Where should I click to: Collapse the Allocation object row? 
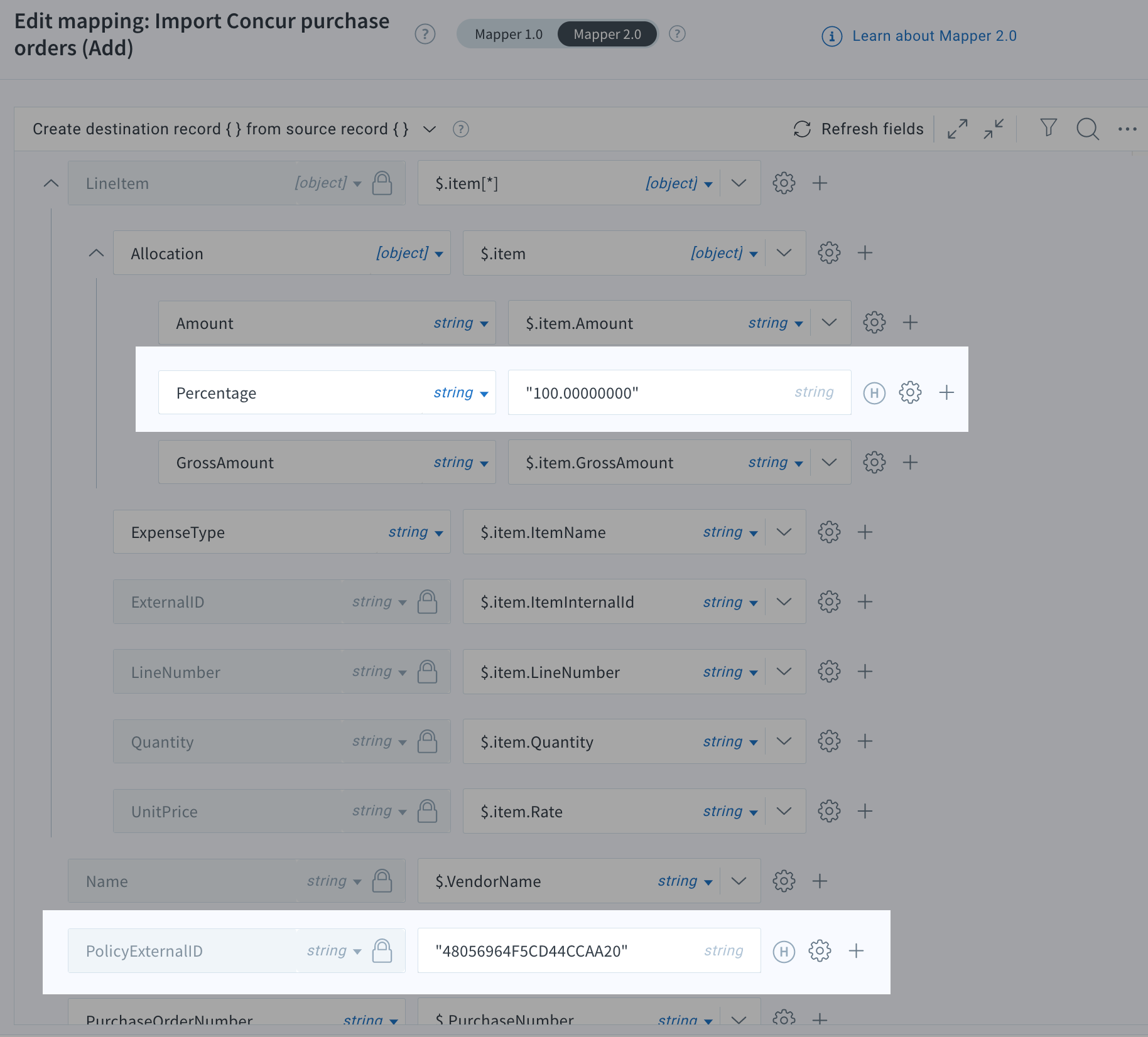96,253
